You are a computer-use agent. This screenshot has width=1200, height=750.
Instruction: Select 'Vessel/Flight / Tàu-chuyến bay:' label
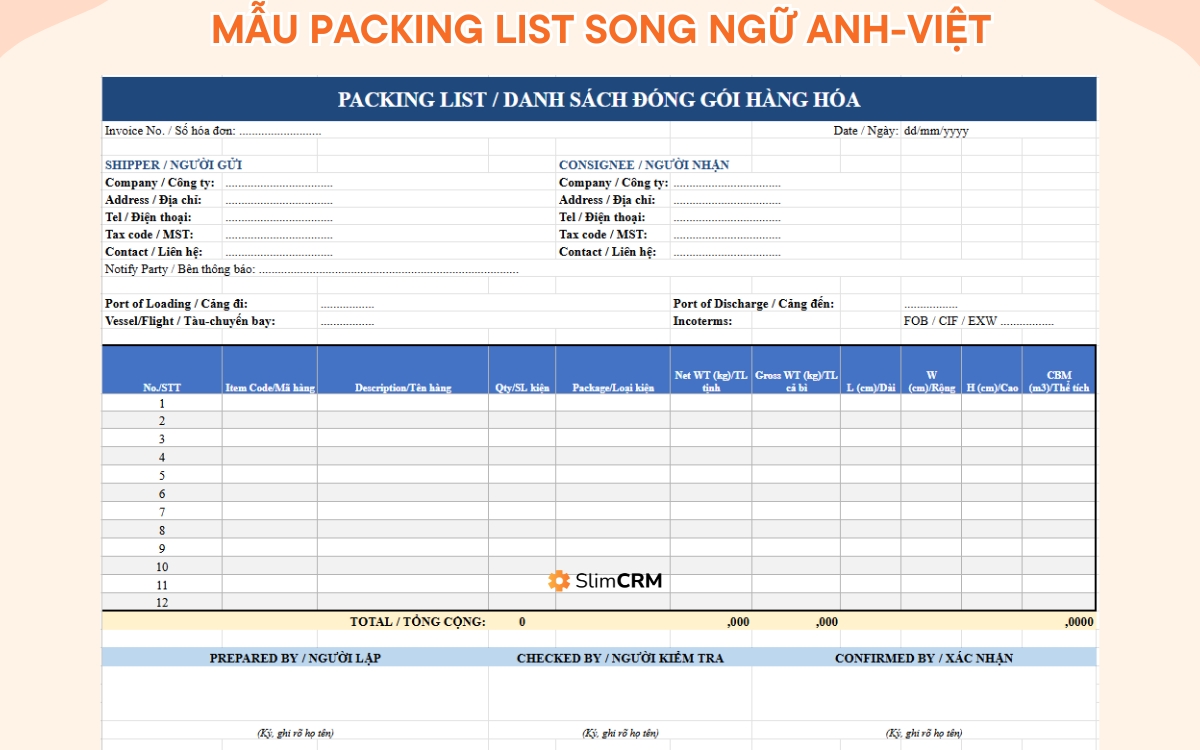pyautogui.click(x=190, y=321)
